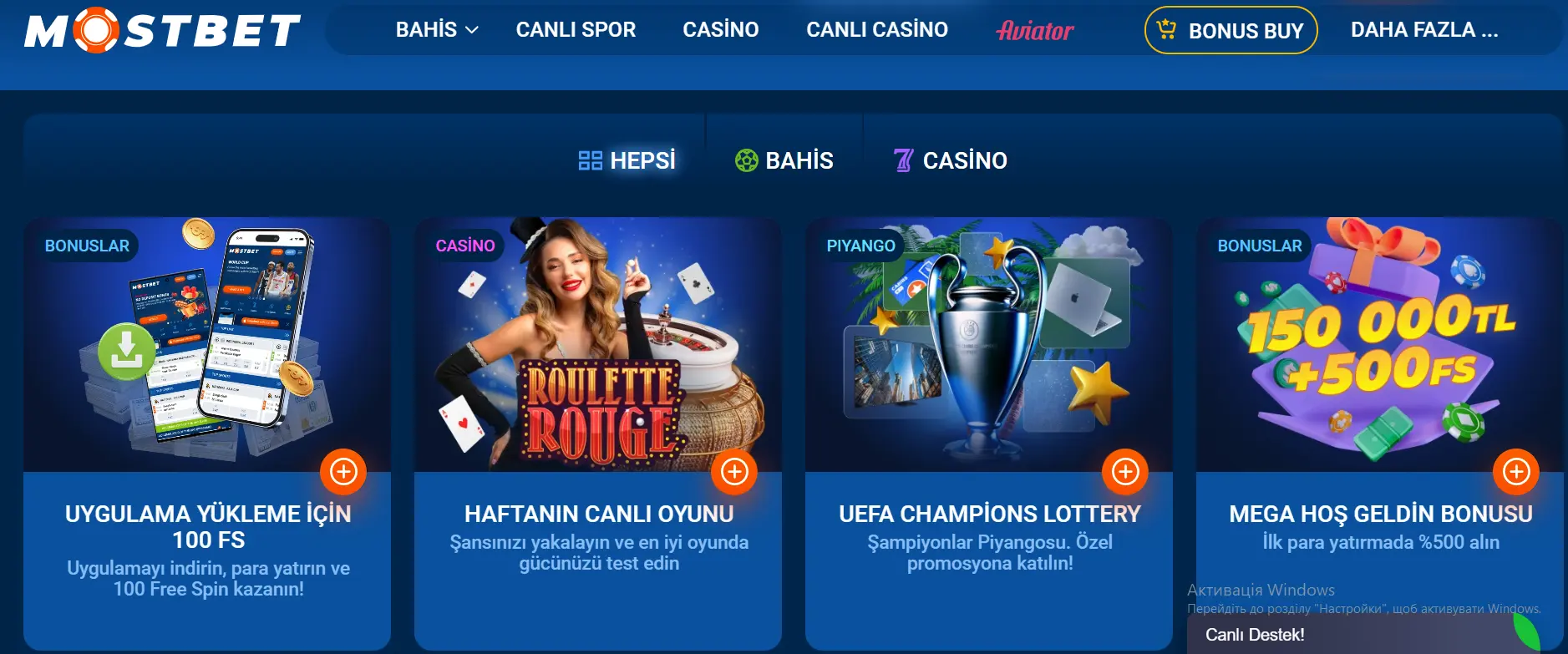Open UEFA CHAMPIONS LOTTERY title
The width and height of the screenshot is (1568, 654).
click(990, 514)
